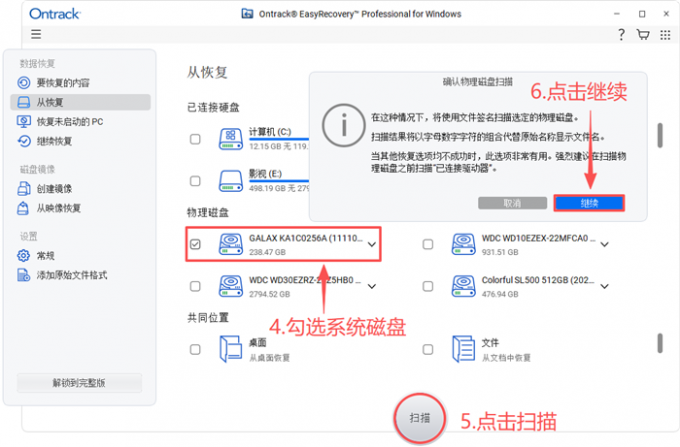Open the apps grid icon
The image size is (680, 447).
click(x=665, y=35)
